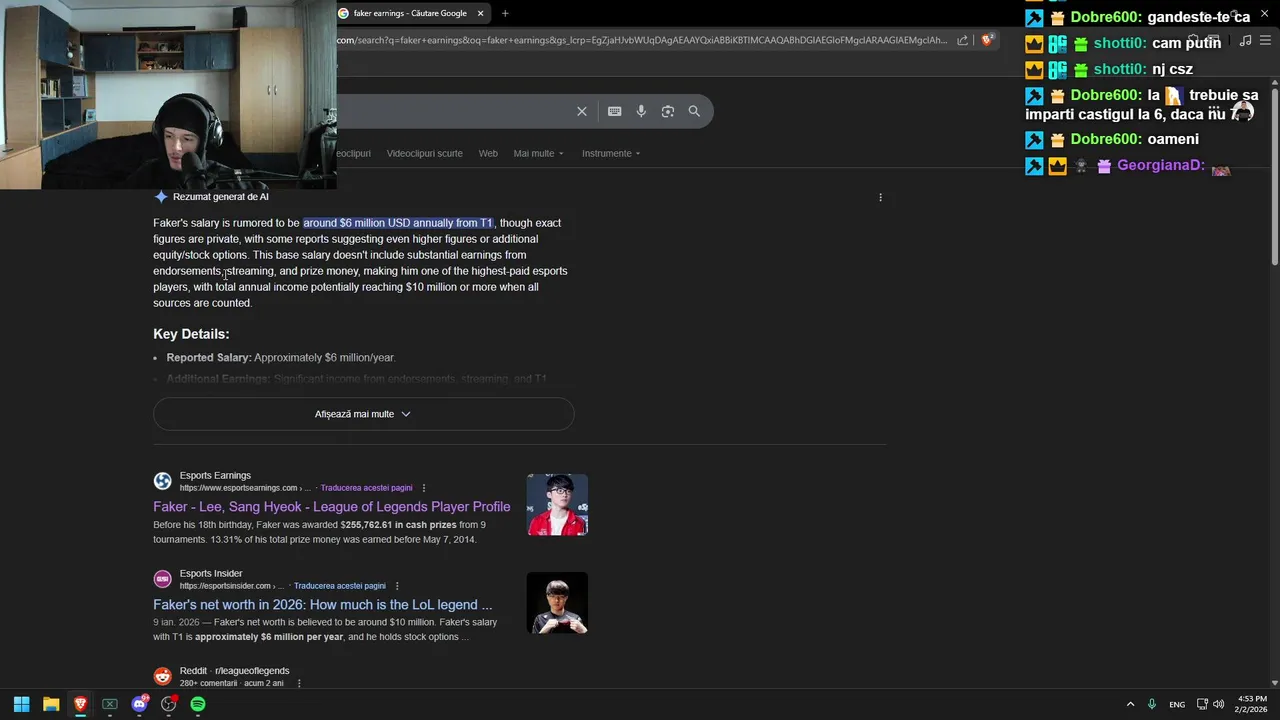Open the Instrumente tools dropdown

(611, 153)
